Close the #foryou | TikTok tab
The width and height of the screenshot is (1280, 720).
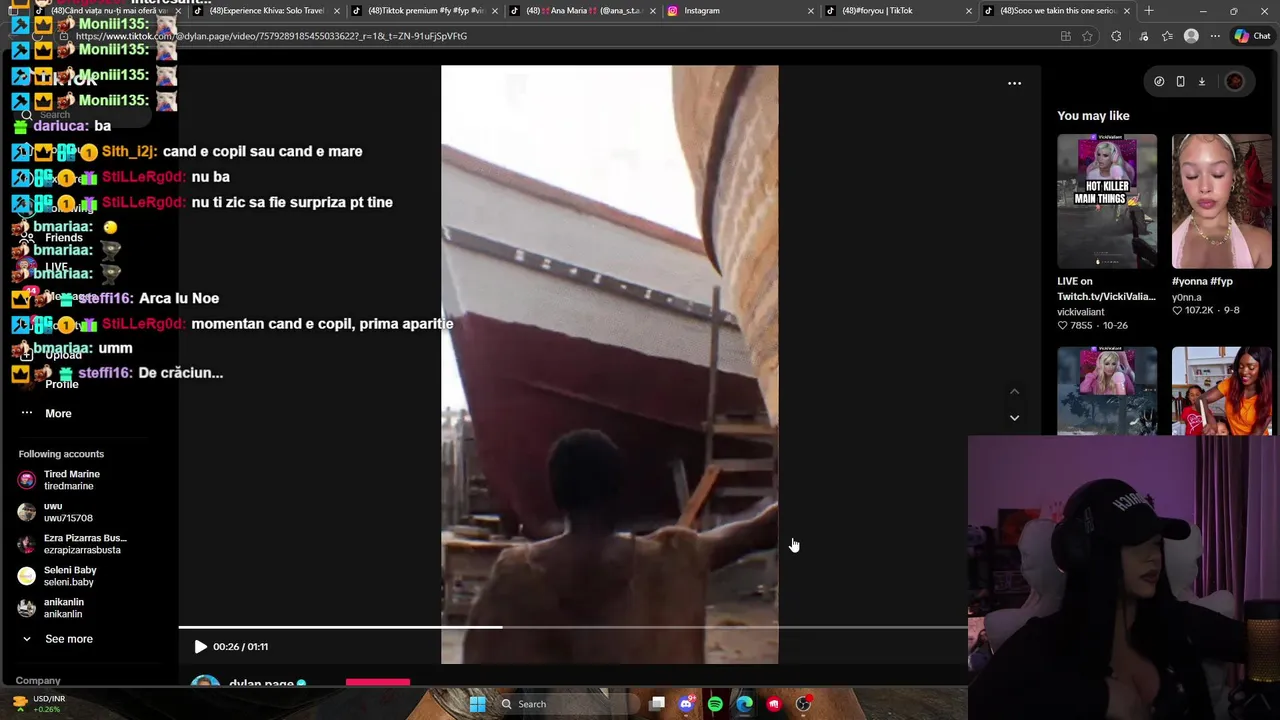point(969,11)
